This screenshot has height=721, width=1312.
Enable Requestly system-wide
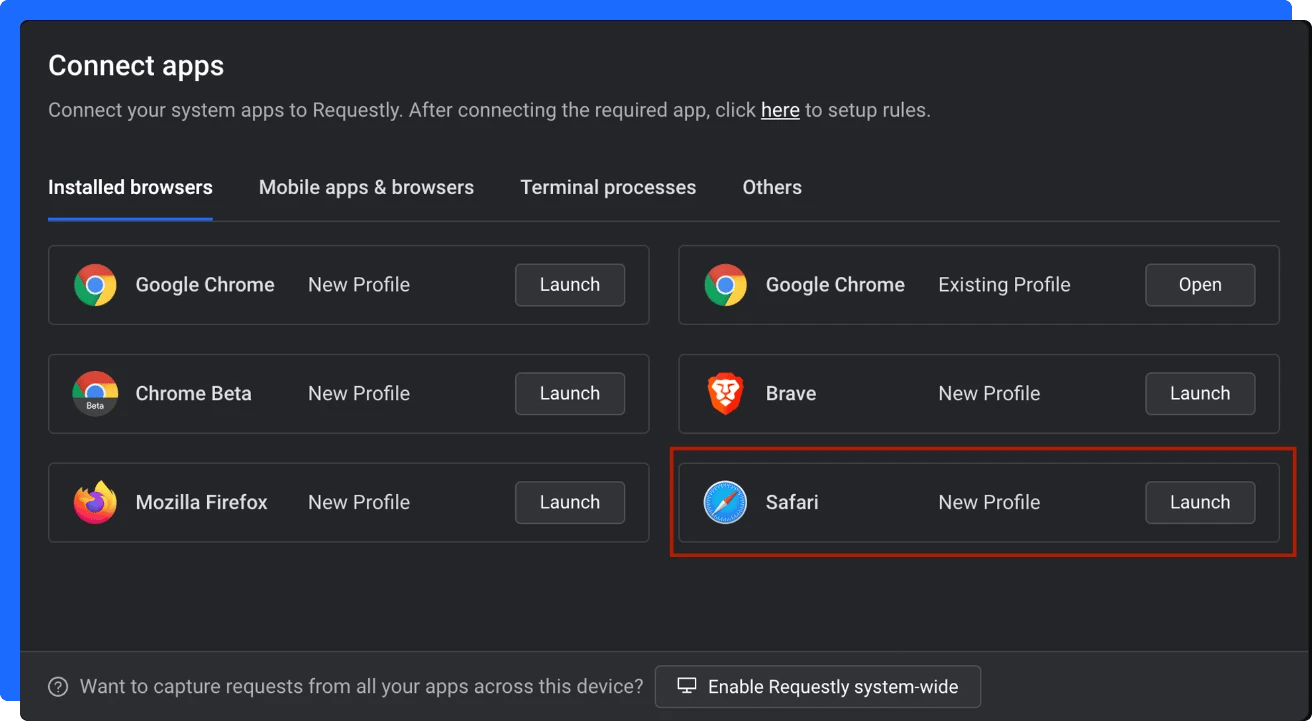(x=818, y=687)
